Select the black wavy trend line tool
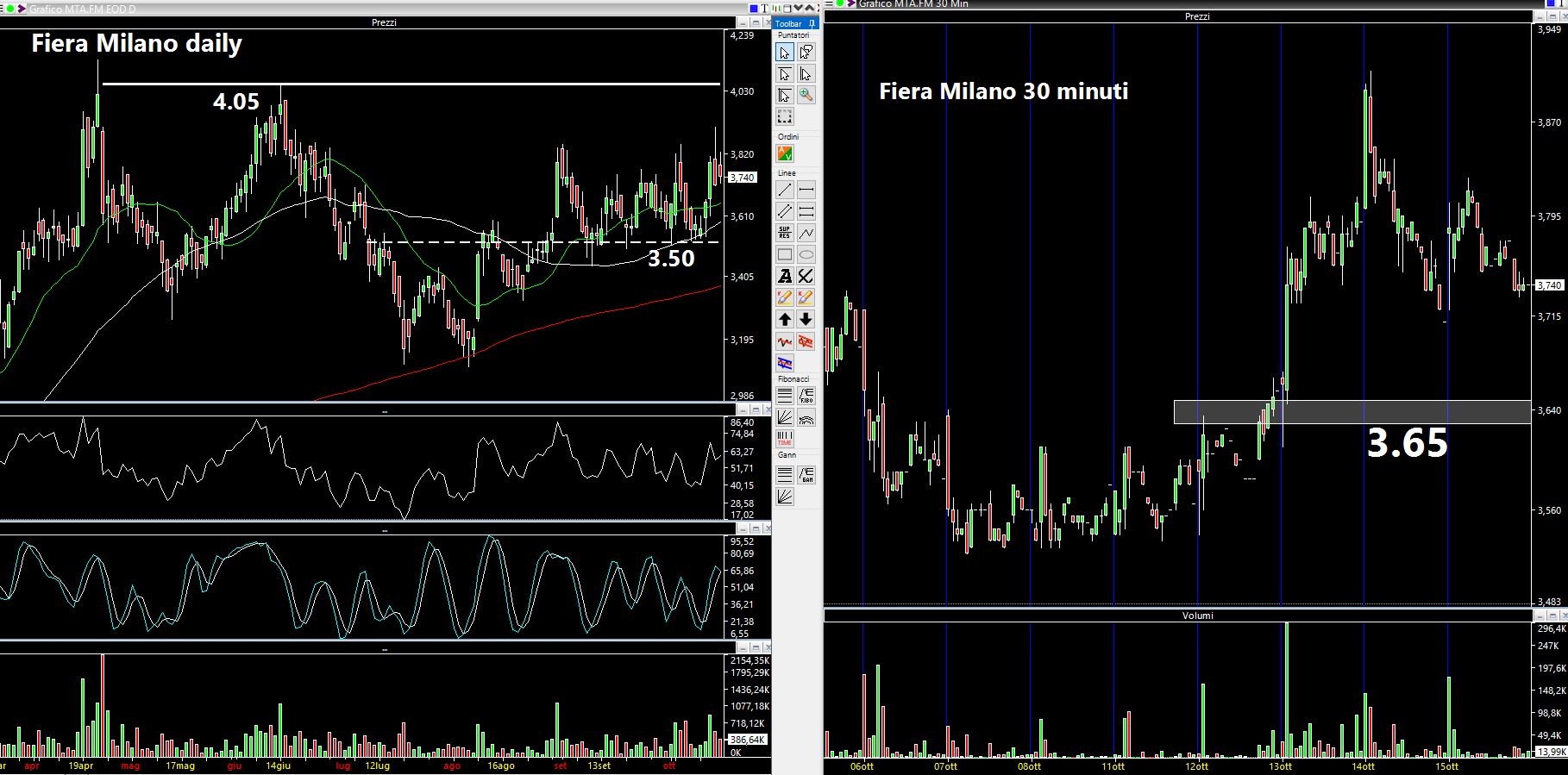The width and height of the screenshot is (1568, 775). point(785,342)
